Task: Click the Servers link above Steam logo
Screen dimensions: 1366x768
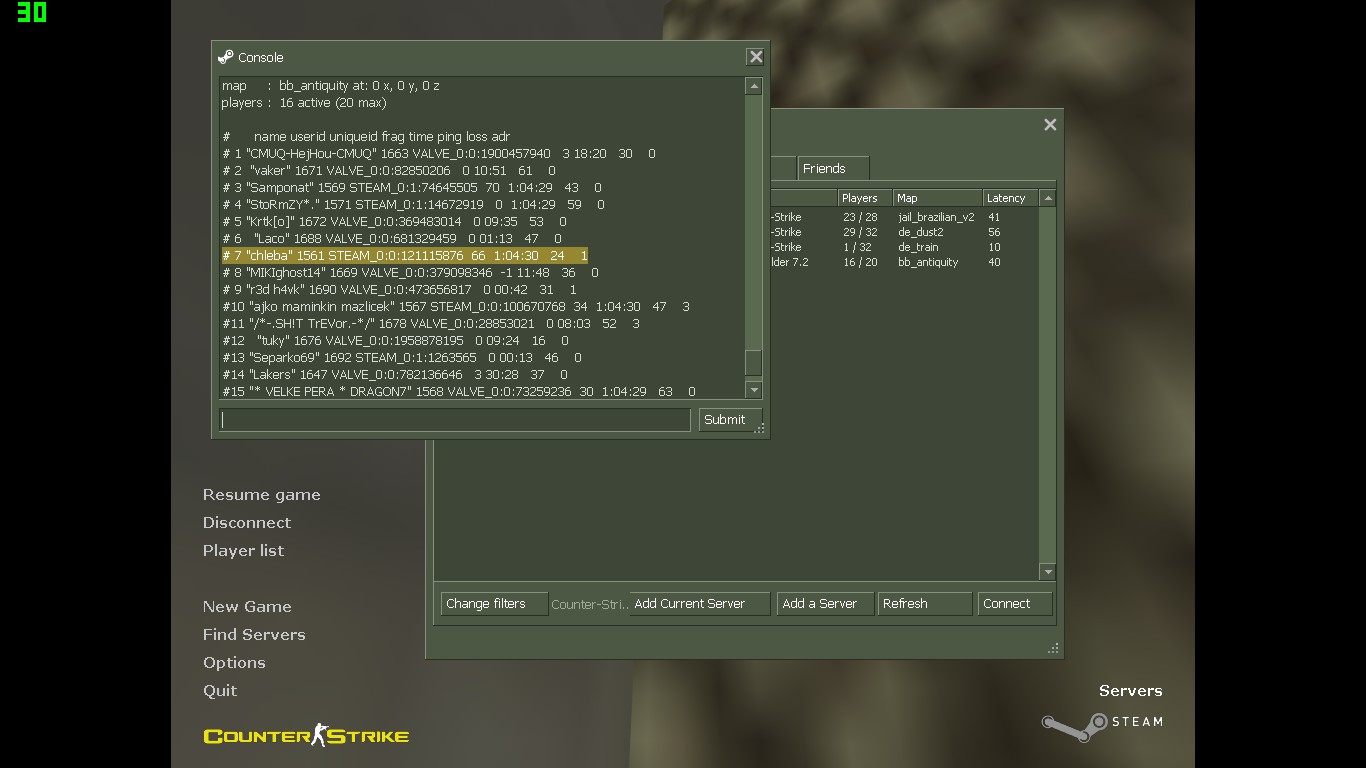Action: [x=1130, y=691]
